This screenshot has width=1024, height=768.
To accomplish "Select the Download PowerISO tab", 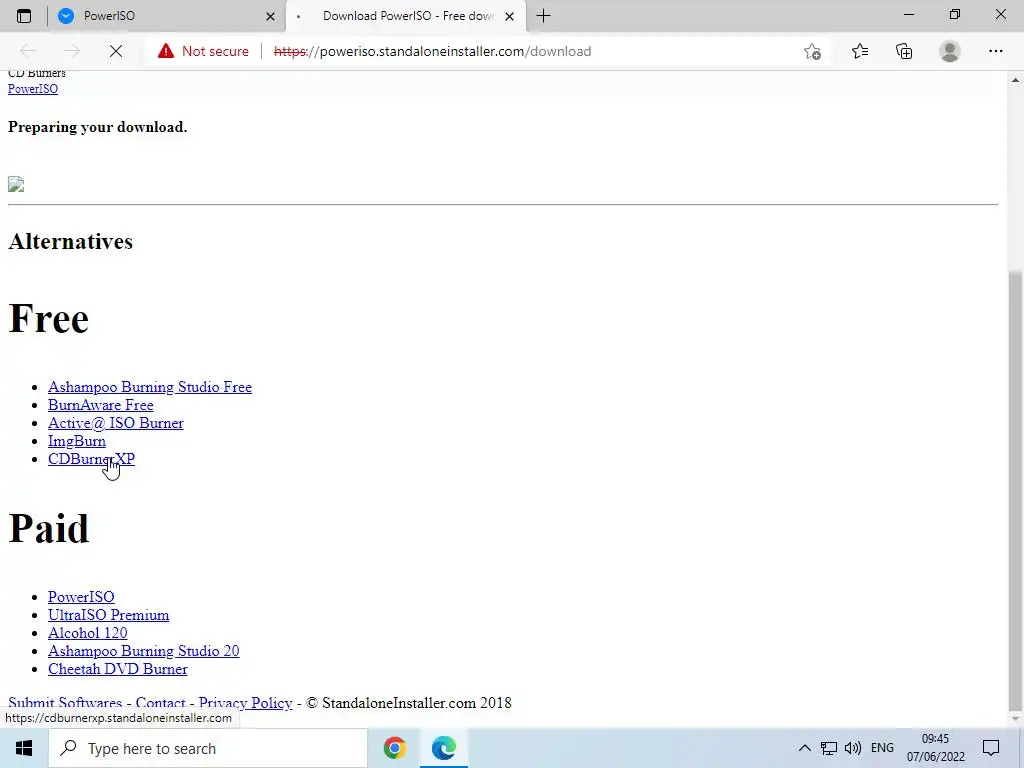I will (406, 16).
